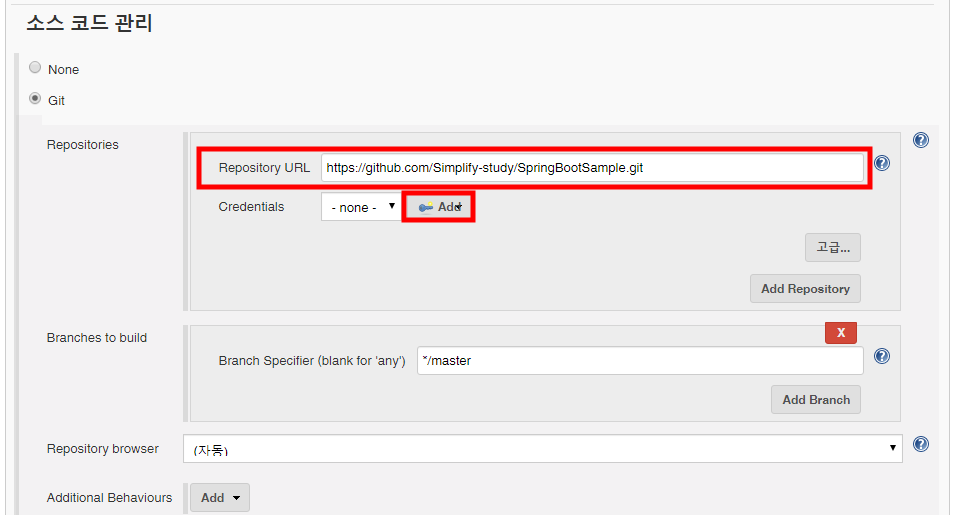This screenshot has width=958, height=515.
Task: Click the 'Credentials' label
Action: (251, 206)
